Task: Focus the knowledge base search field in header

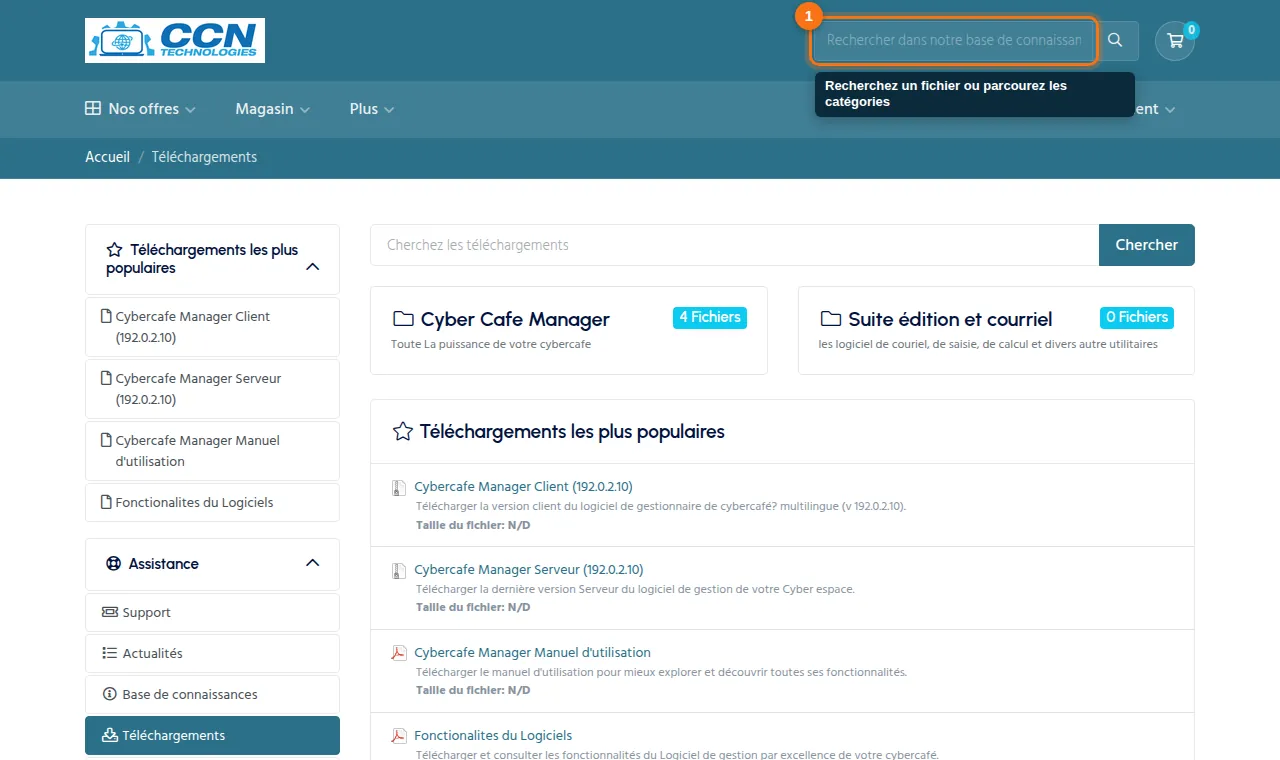Action: [953, 41]
